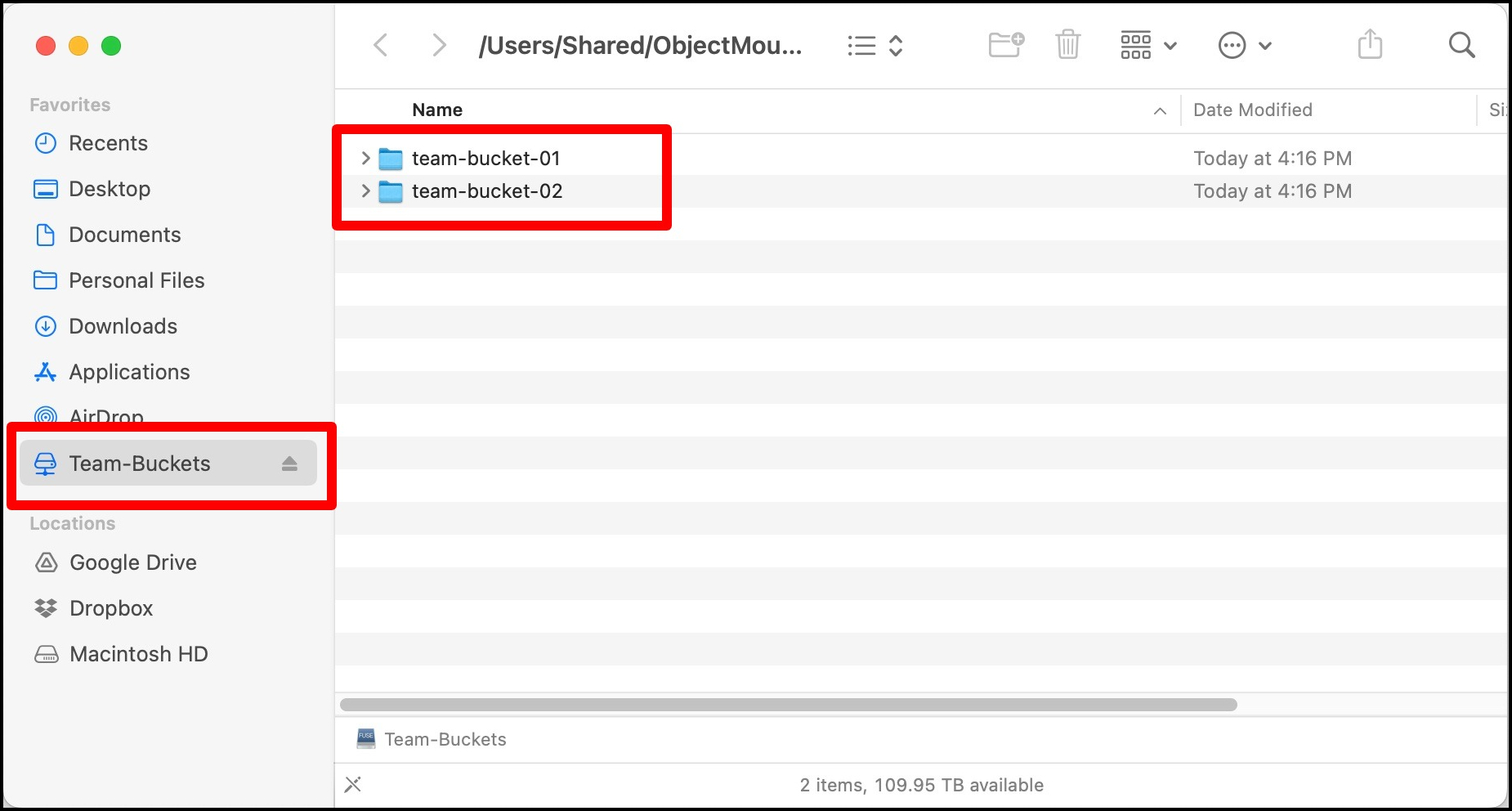Sort by Date Modified column
Viewport: 1512px width, 811px height.
pos(1252,110)
